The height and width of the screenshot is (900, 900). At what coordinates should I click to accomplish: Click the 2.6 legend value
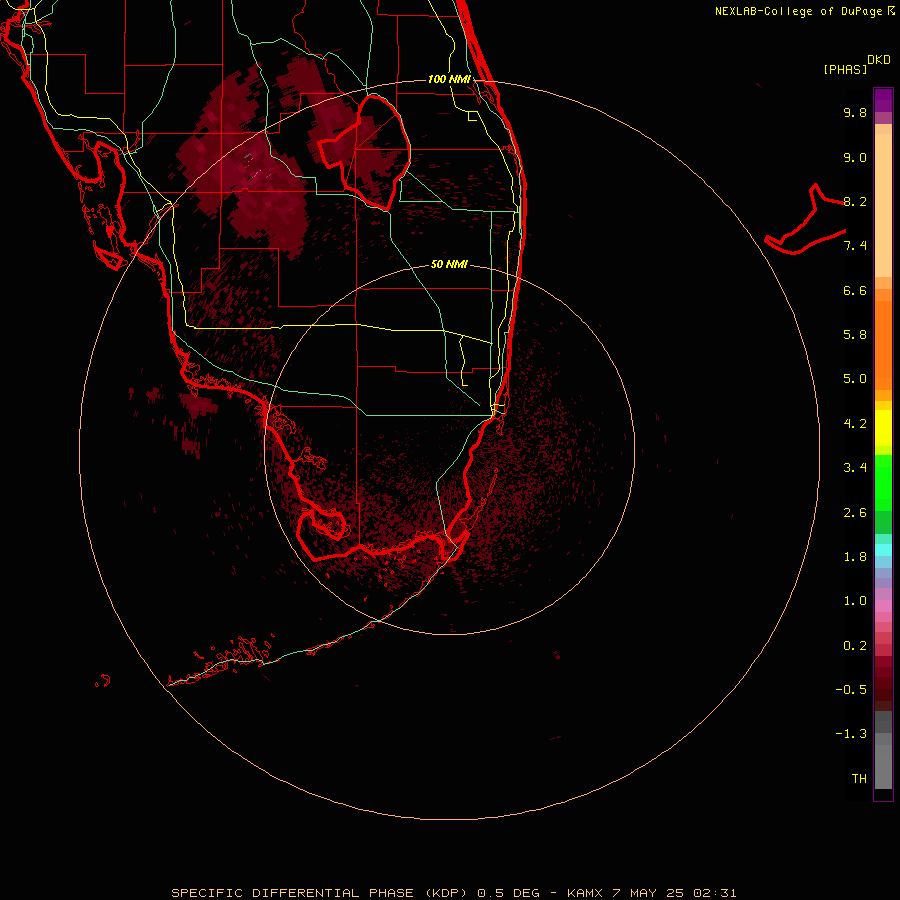pos(855,513)
